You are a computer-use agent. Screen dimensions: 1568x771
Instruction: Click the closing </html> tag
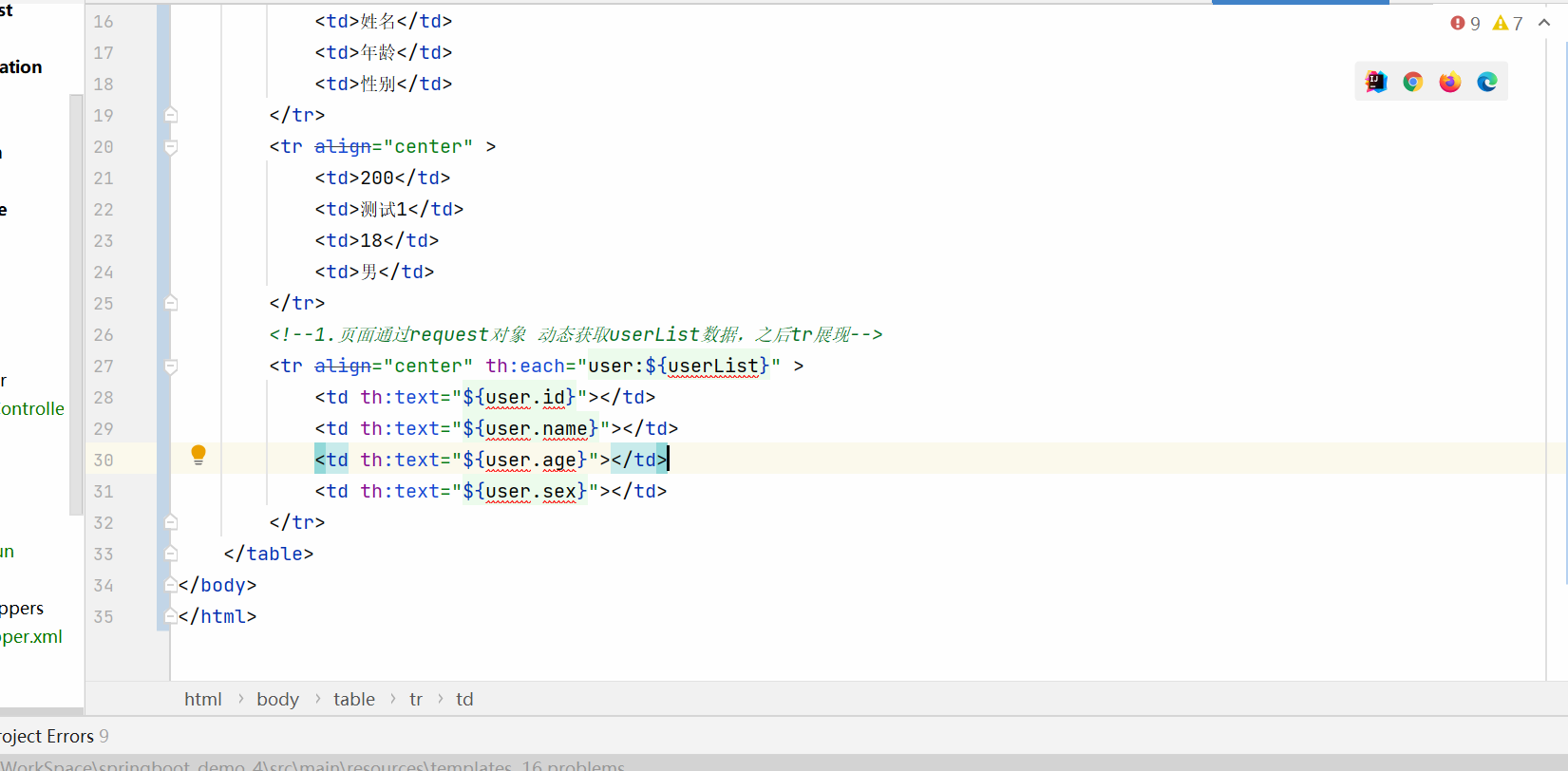[217, 616]
